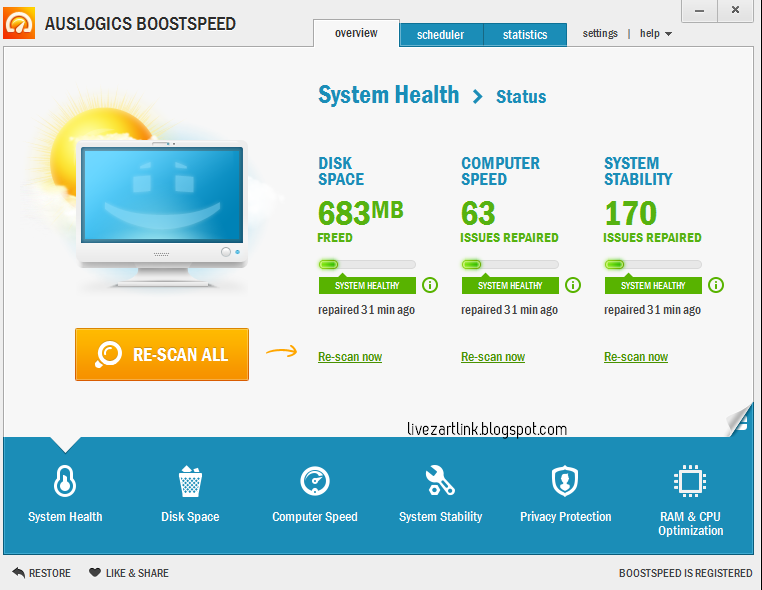Click the RE-SCAN ALL button
This screenshot has height=590, width=762.
pyautogui.click(x=162, y=354)
